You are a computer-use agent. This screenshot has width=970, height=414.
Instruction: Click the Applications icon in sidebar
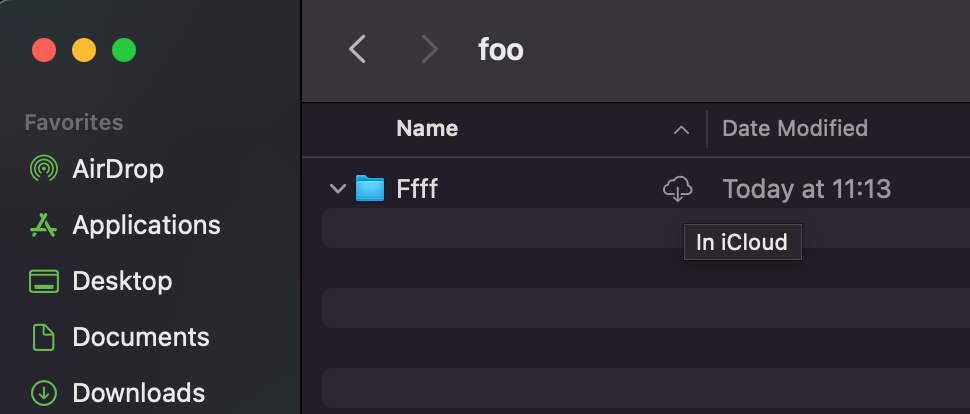tap(43, 225)
